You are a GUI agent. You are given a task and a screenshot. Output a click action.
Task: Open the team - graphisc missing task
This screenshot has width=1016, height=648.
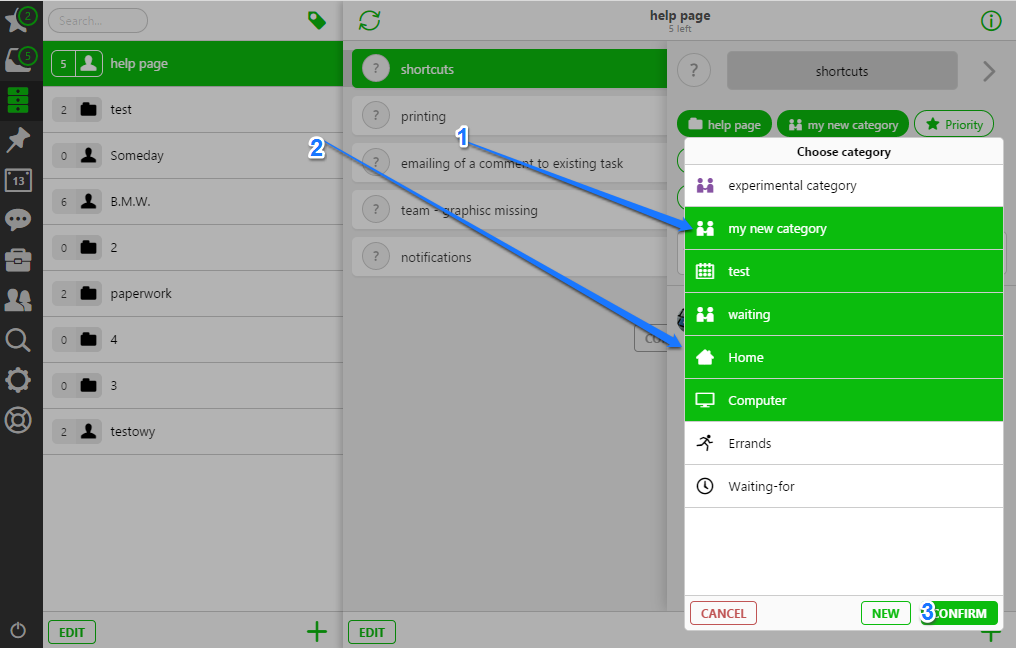[x=509, y=210]
